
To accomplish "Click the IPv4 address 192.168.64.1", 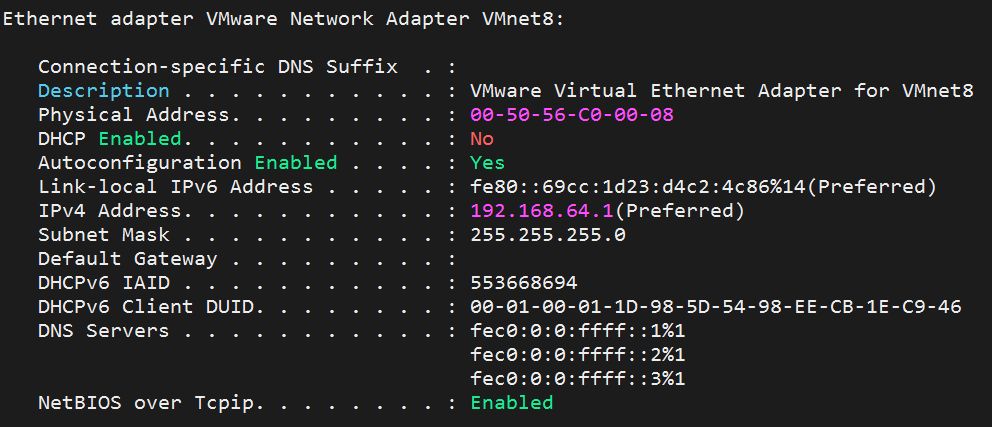I will pyautogui.click(x=542, y=211).
